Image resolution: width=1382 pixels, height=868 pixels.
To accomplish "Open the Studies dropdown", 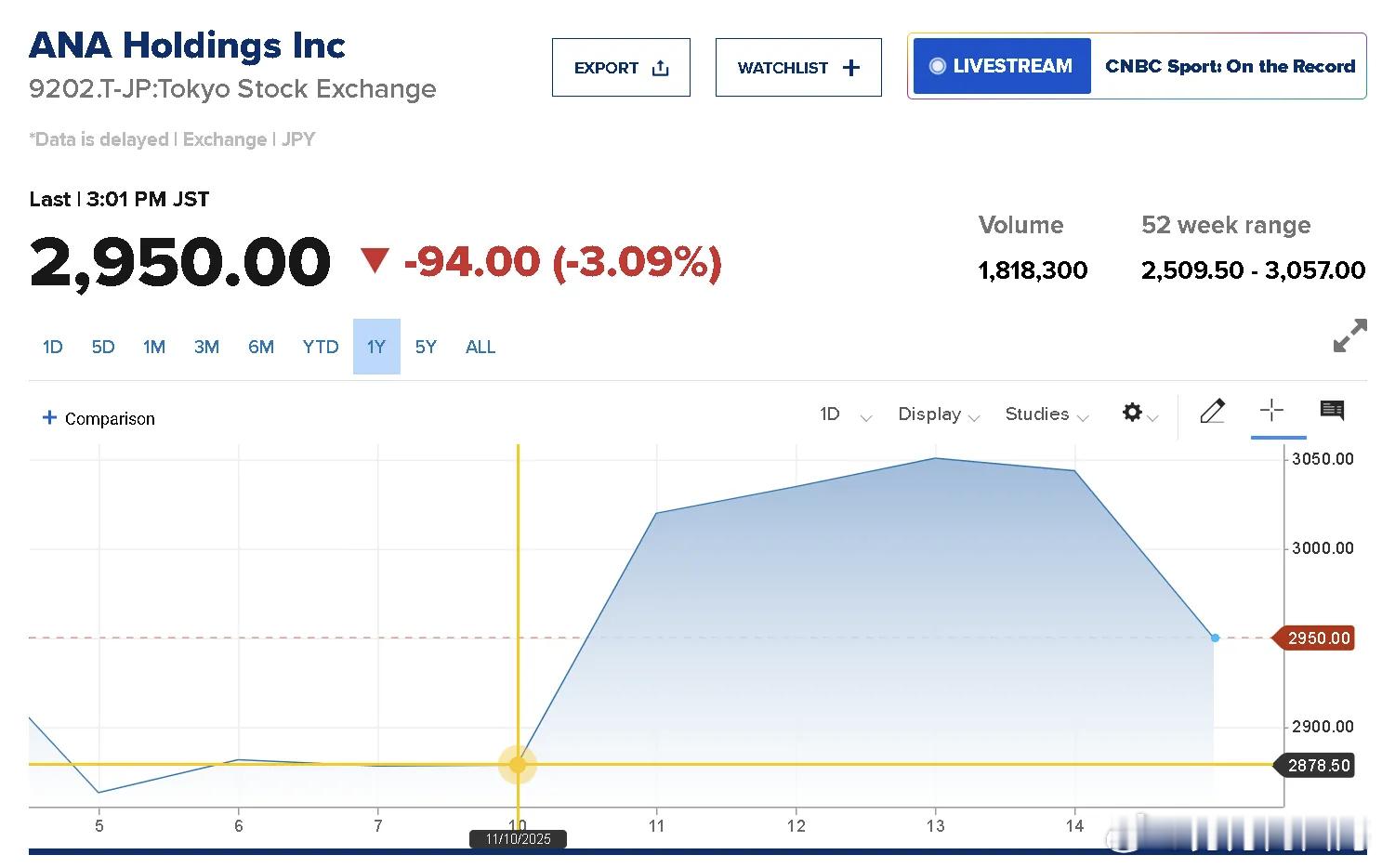I will (1046, 414).
